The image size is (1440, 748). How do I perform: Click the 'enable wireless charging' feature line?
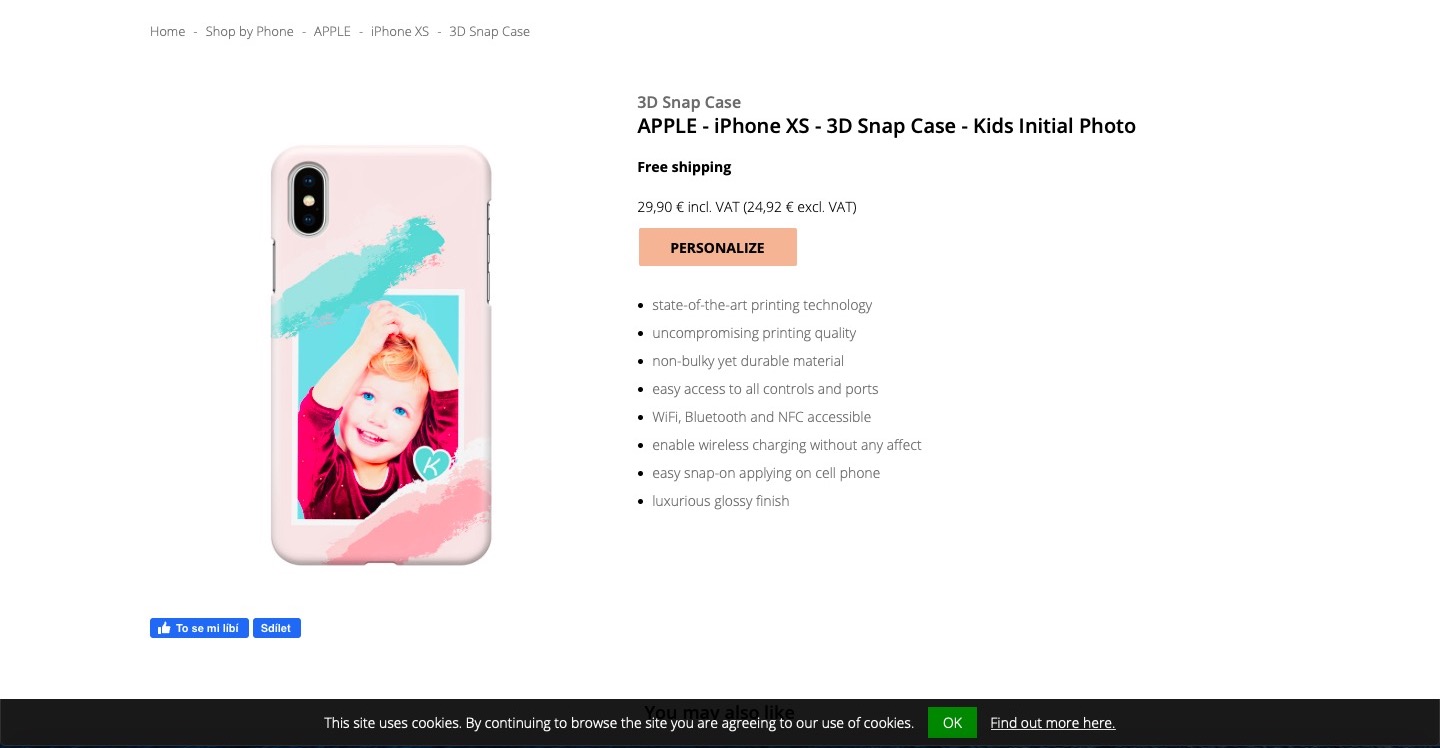click(x=786, y=445)
